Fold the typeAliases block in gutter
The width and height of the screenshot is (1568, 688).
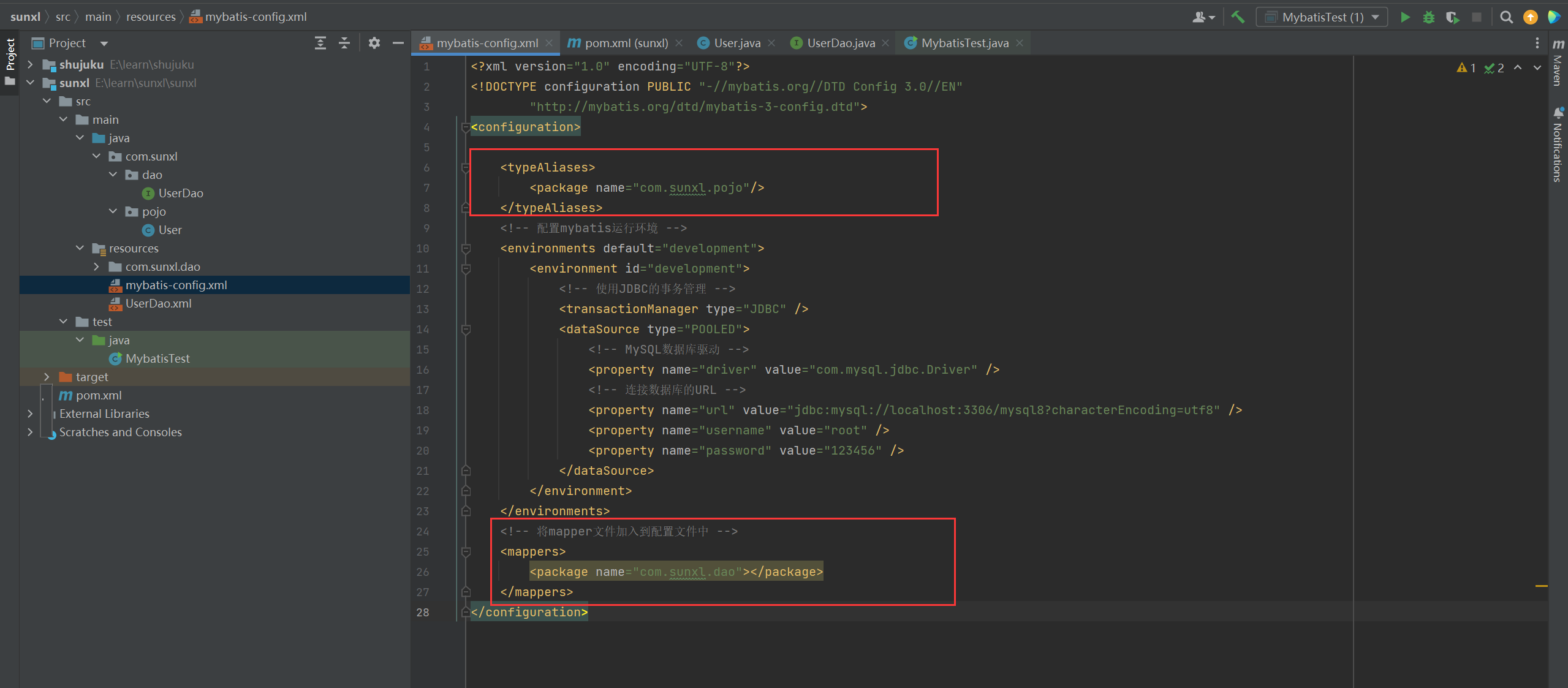(x=466, y=167)
